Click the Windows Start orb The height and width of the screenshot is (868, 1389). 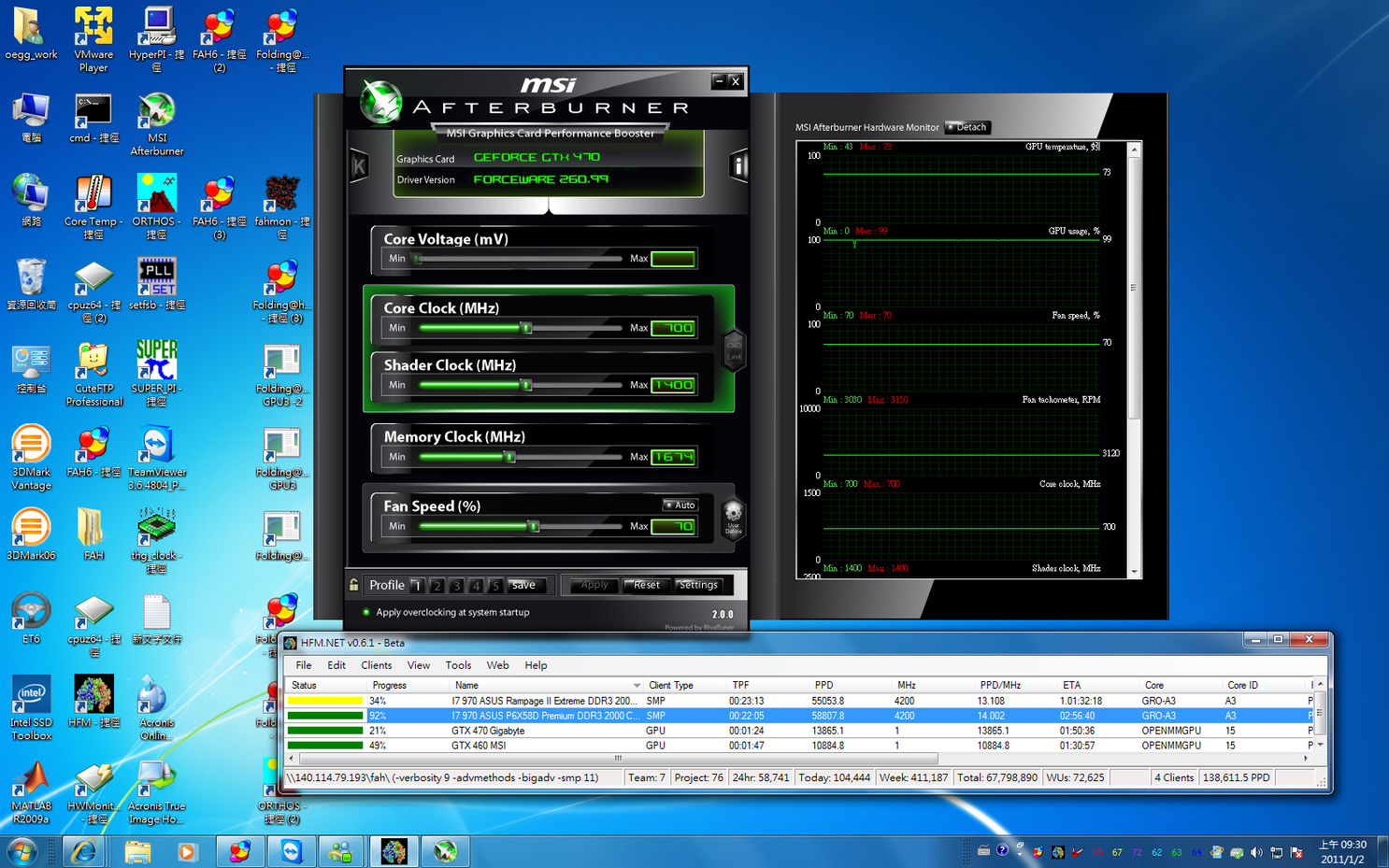tap(23, 851)
